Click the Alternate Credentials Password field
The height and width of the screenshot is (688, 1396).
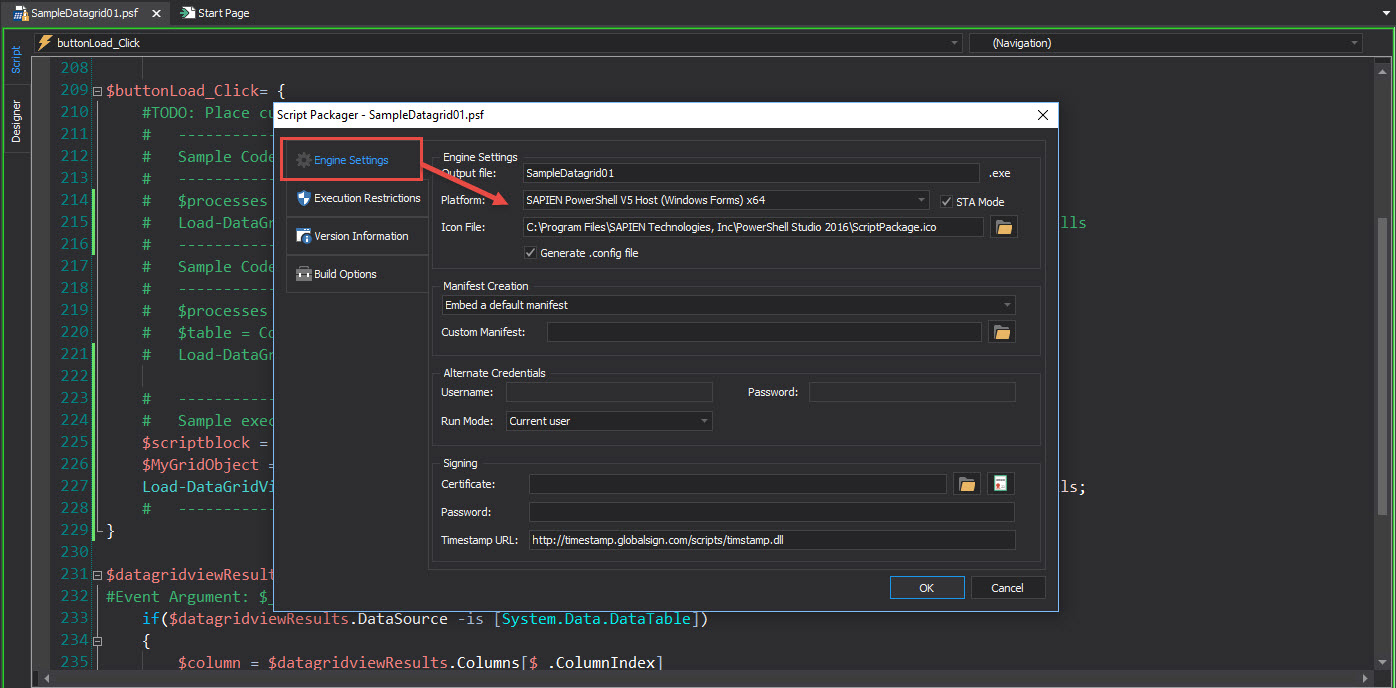tap(912, 392)
